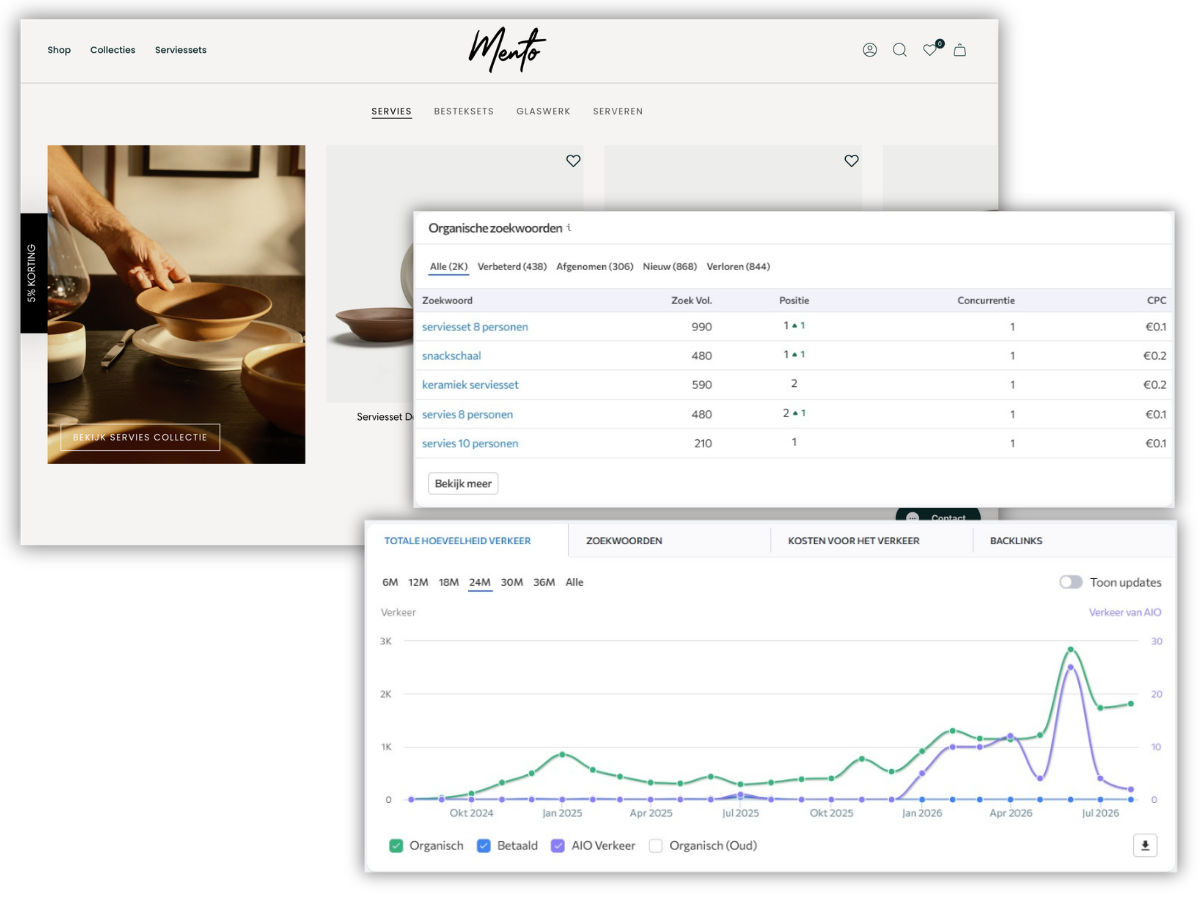Select the TOTALE HOEVEELHEID VERKEER tab

coord(457,541)
